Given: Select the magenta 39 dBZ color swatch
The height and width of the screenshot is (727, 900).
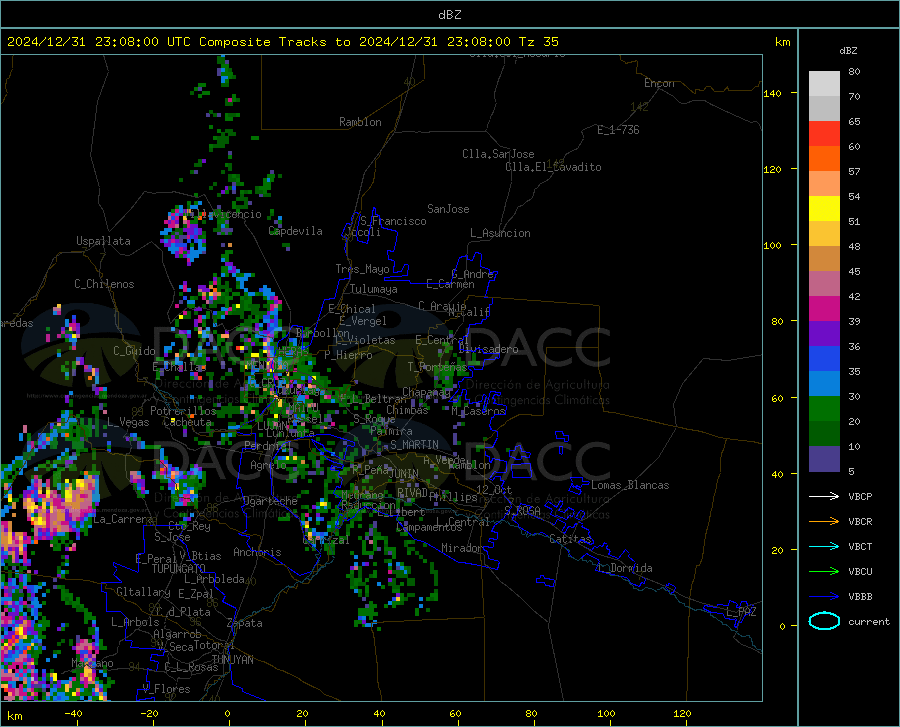Looking at the screenshot, I should 824,309.
